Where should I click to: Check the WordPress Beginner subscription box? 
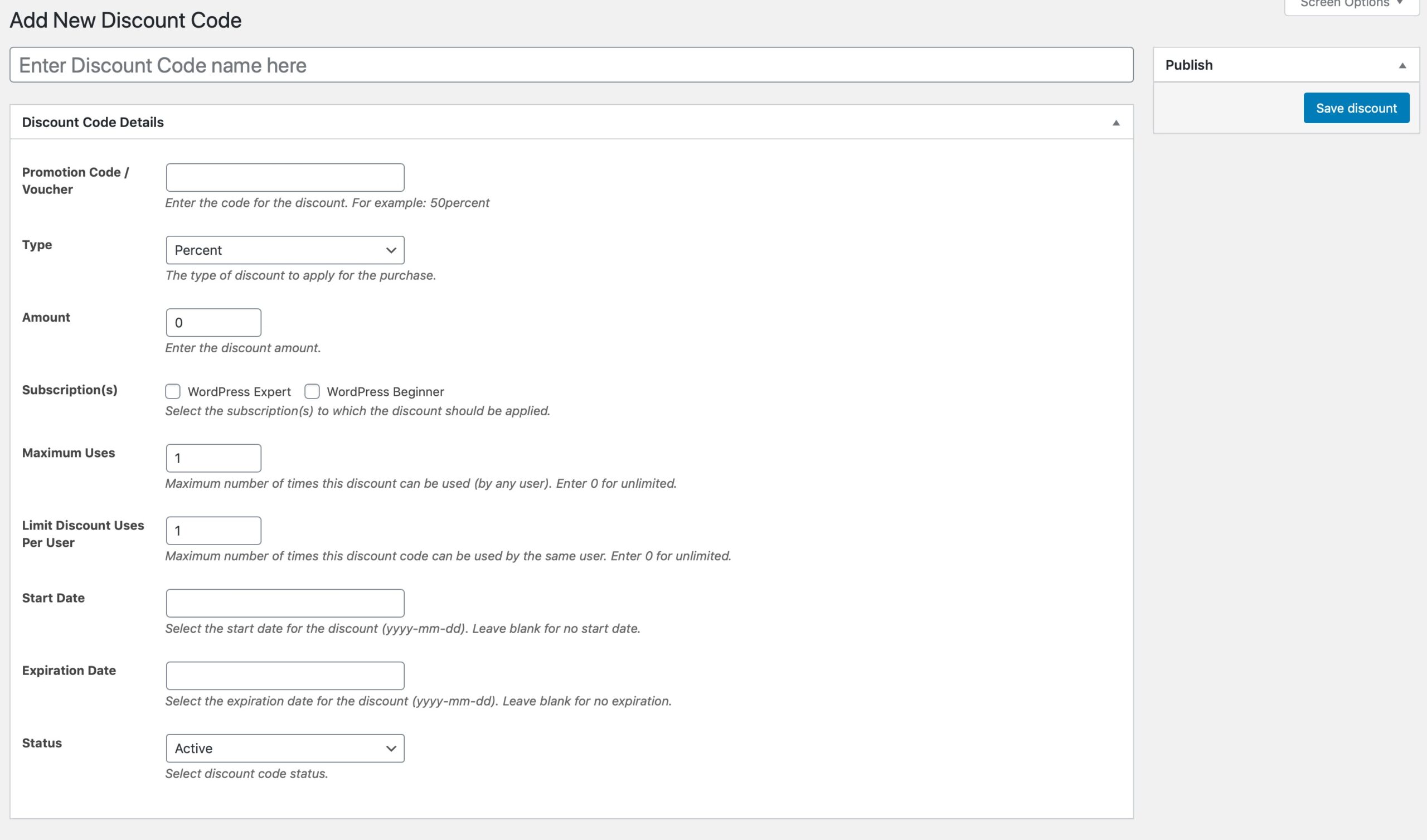pos(312,391)
